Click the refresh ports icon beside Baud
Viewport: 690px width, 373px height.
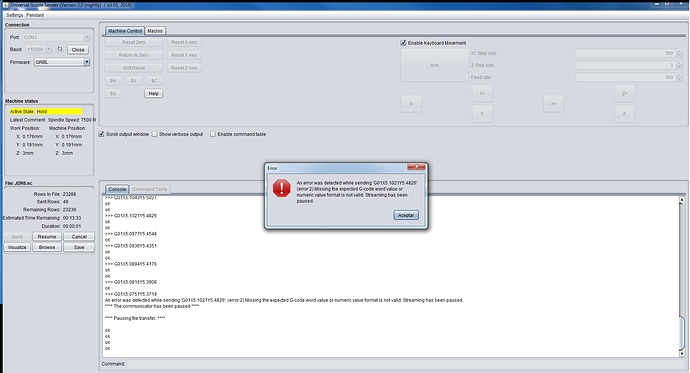point(60,49)
